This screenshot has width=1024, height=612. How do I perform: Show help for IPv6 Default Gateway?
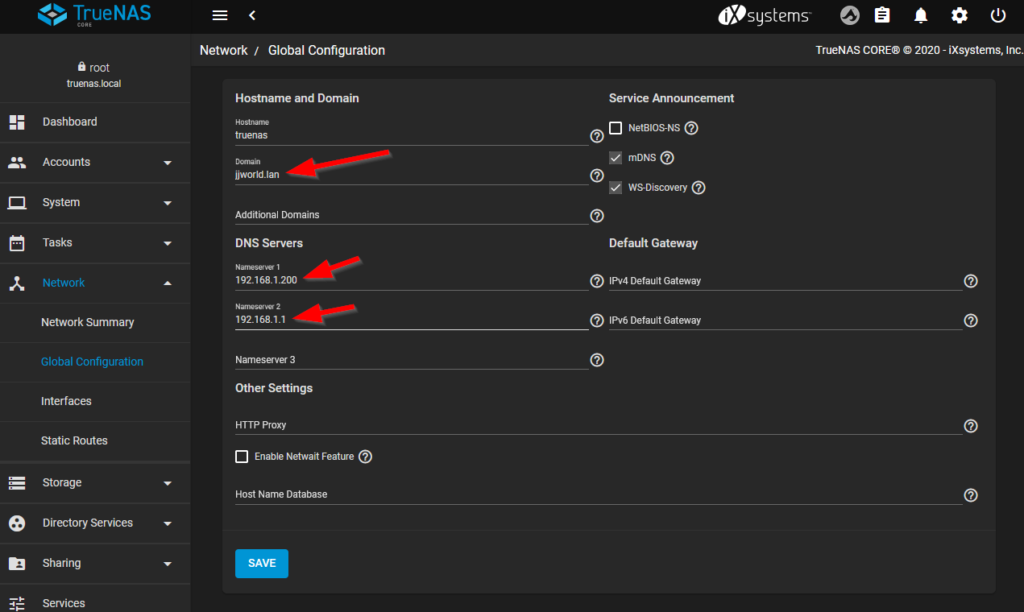click(x=971, y=321)
